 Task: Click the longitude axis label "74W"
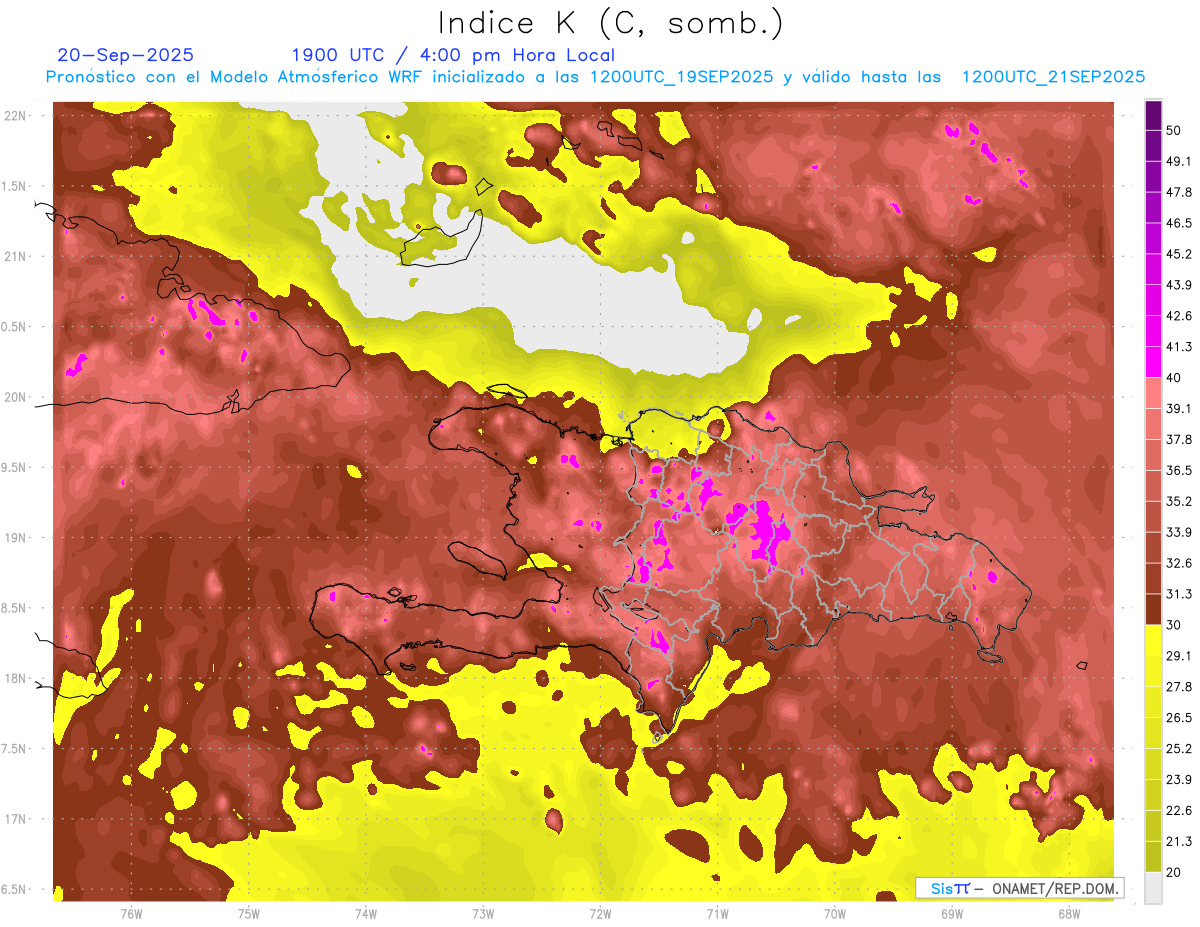click(366, 914)
